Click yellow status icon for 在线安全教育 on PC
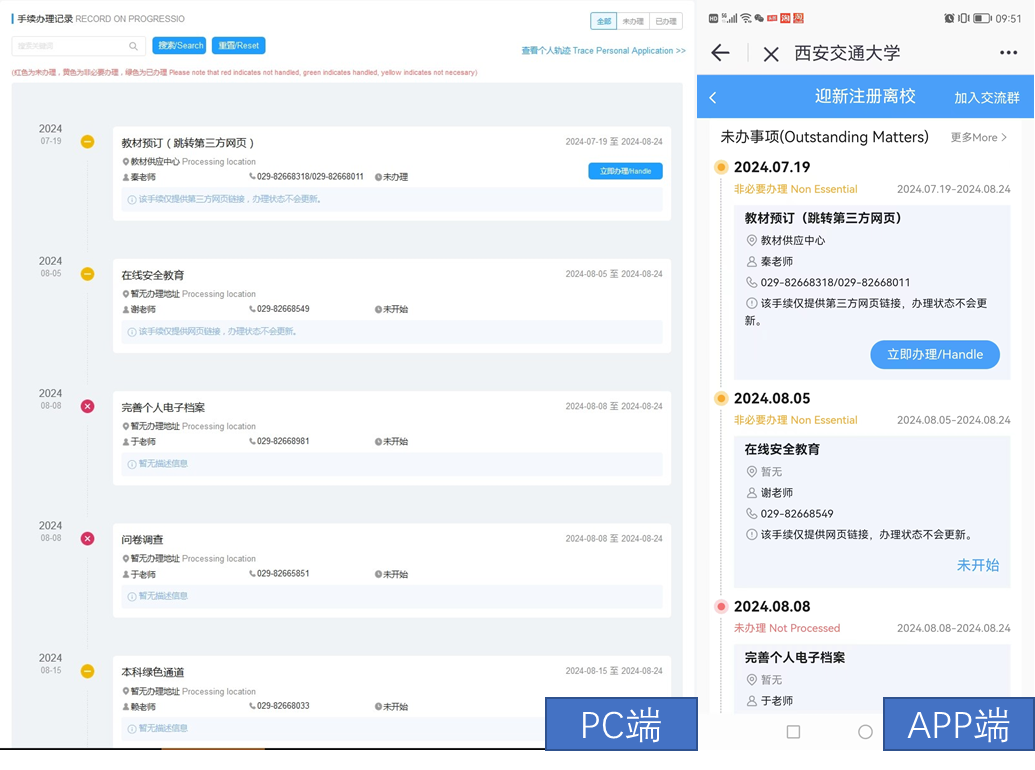Screen dimensions: 1035x770 pos(87,274)
